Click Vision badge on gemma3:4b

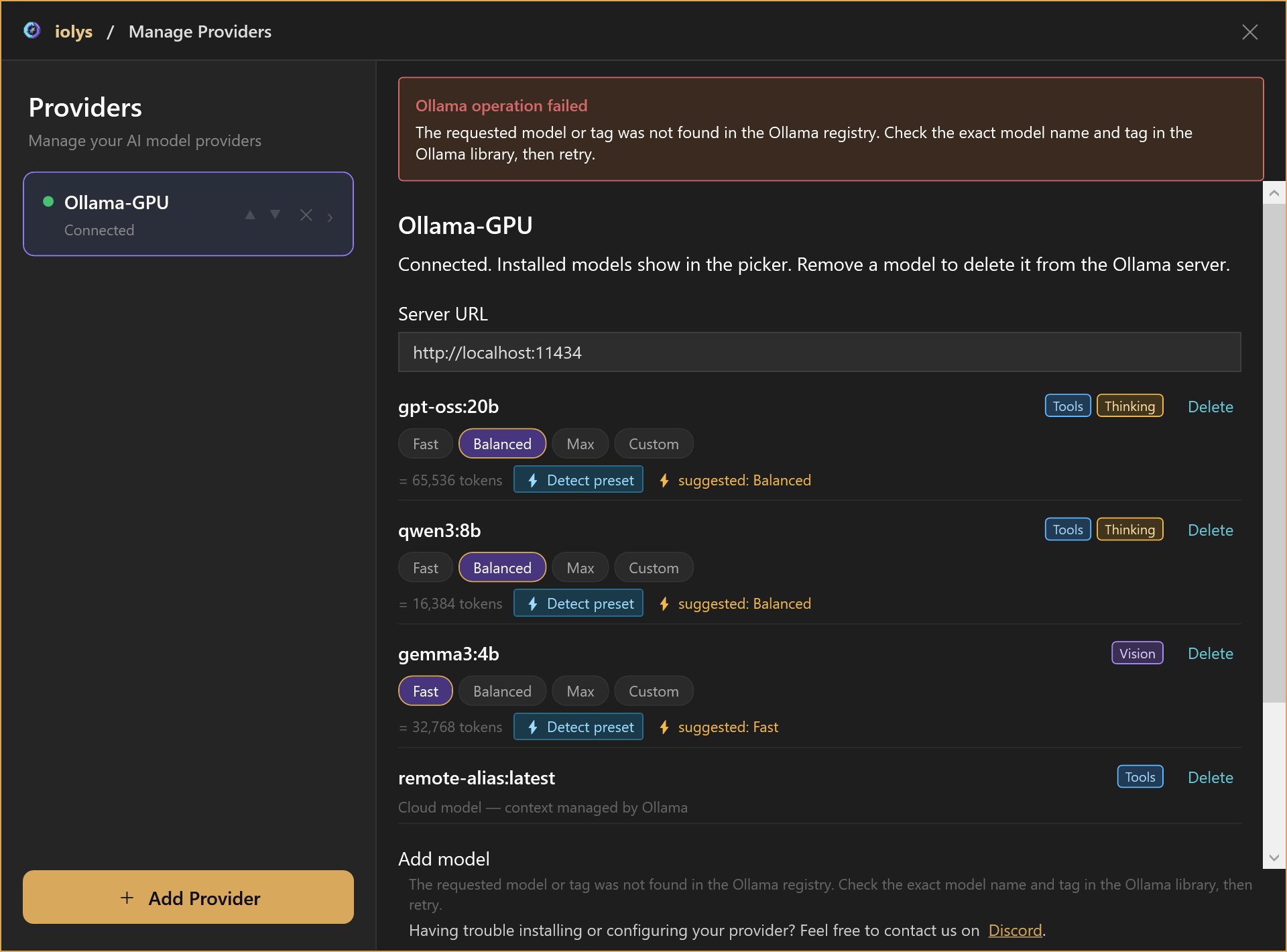1137,653
